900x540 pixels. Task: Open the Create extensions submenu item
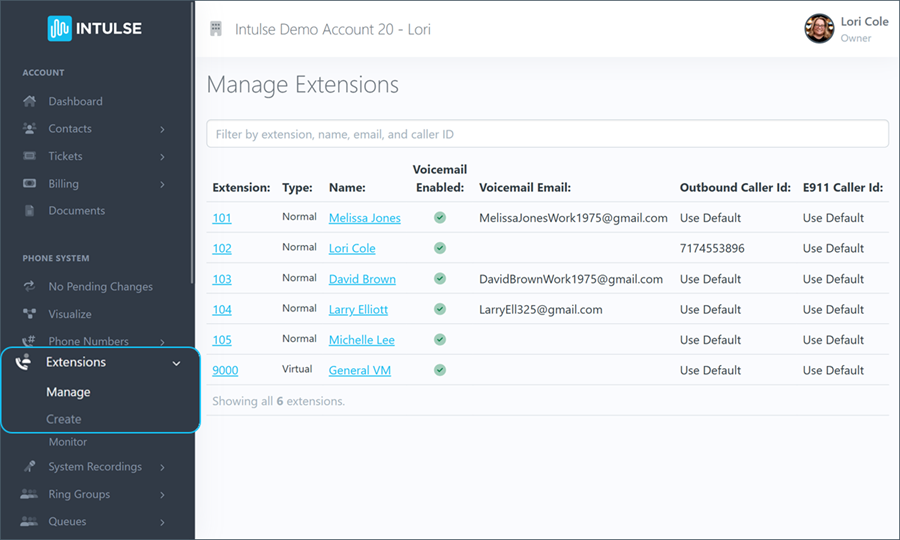point(64,419)
